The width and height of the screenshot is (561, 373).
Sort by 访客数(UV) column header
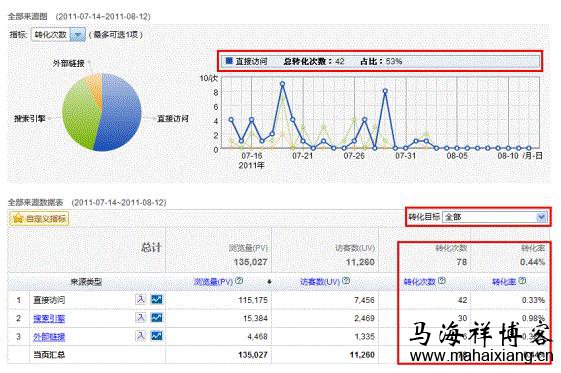tap(320, 282)
